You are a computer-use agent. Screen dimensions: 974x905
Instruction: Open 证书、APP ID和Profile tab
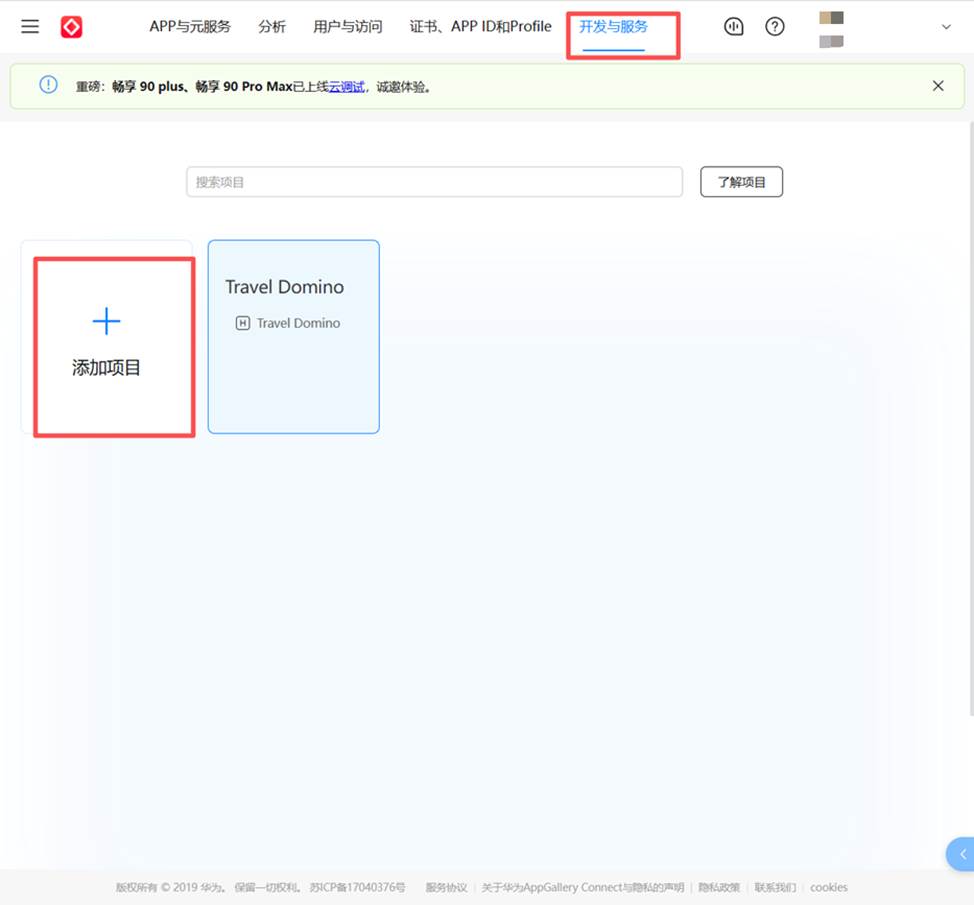click(x=480, y=27)
